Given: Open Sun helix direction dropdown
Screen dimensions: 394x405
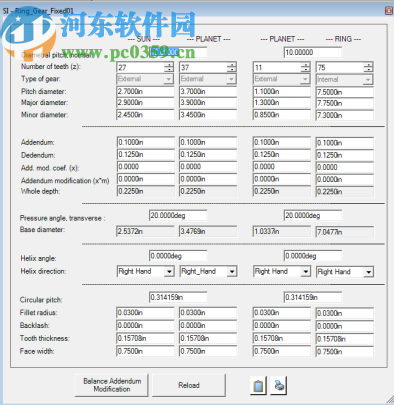Looking at the screenshot, I should click(169, 271).
